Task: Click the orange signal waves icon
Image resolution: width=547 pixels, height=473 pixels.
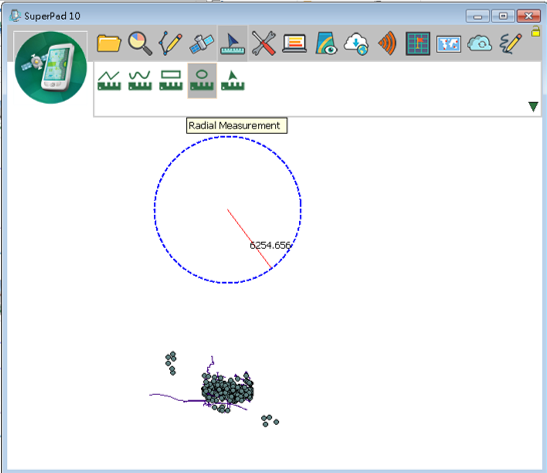Action: pyautogui.click(x=387, y=44)
